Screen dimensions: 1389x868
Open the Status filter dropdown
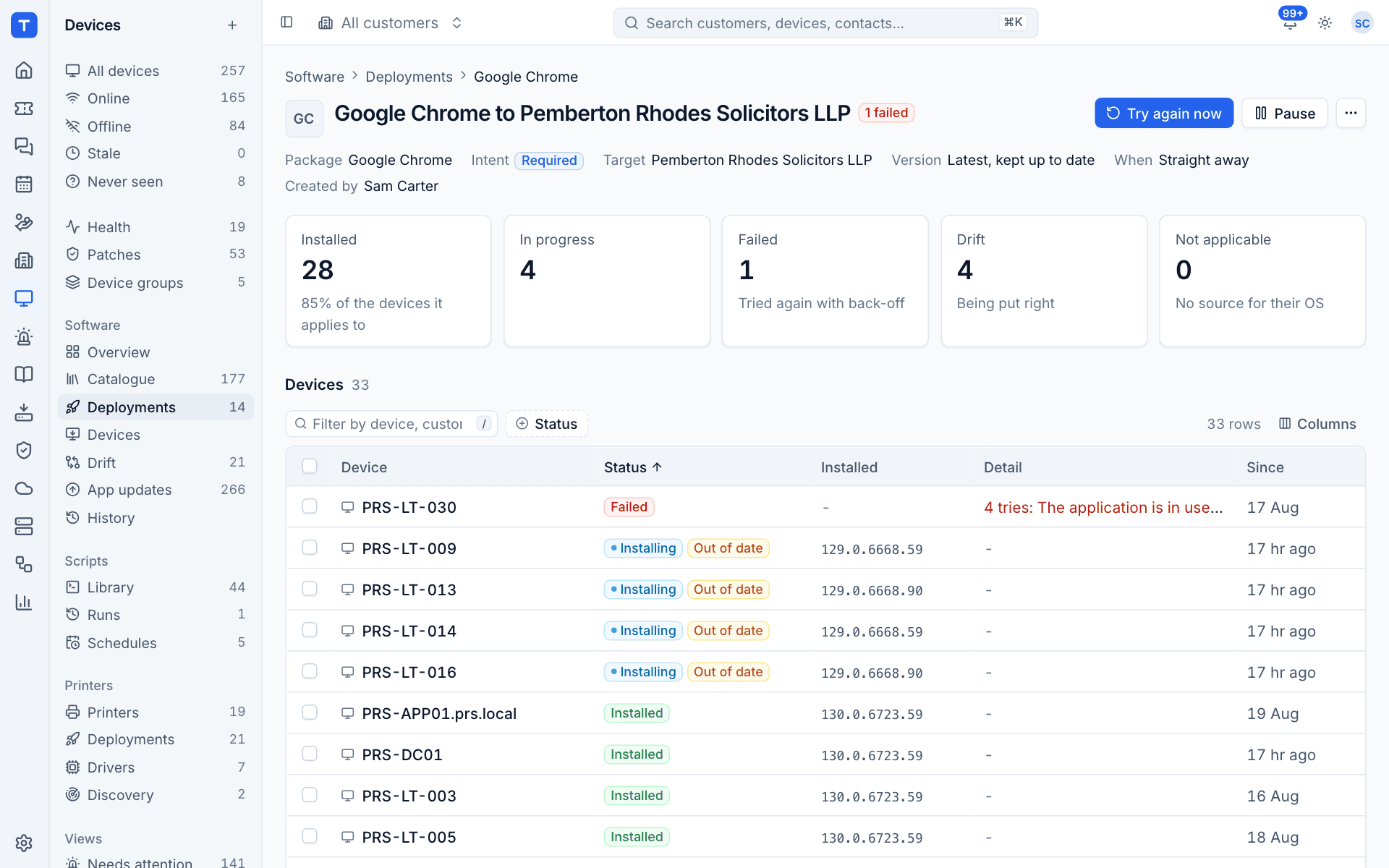[547, 424]
